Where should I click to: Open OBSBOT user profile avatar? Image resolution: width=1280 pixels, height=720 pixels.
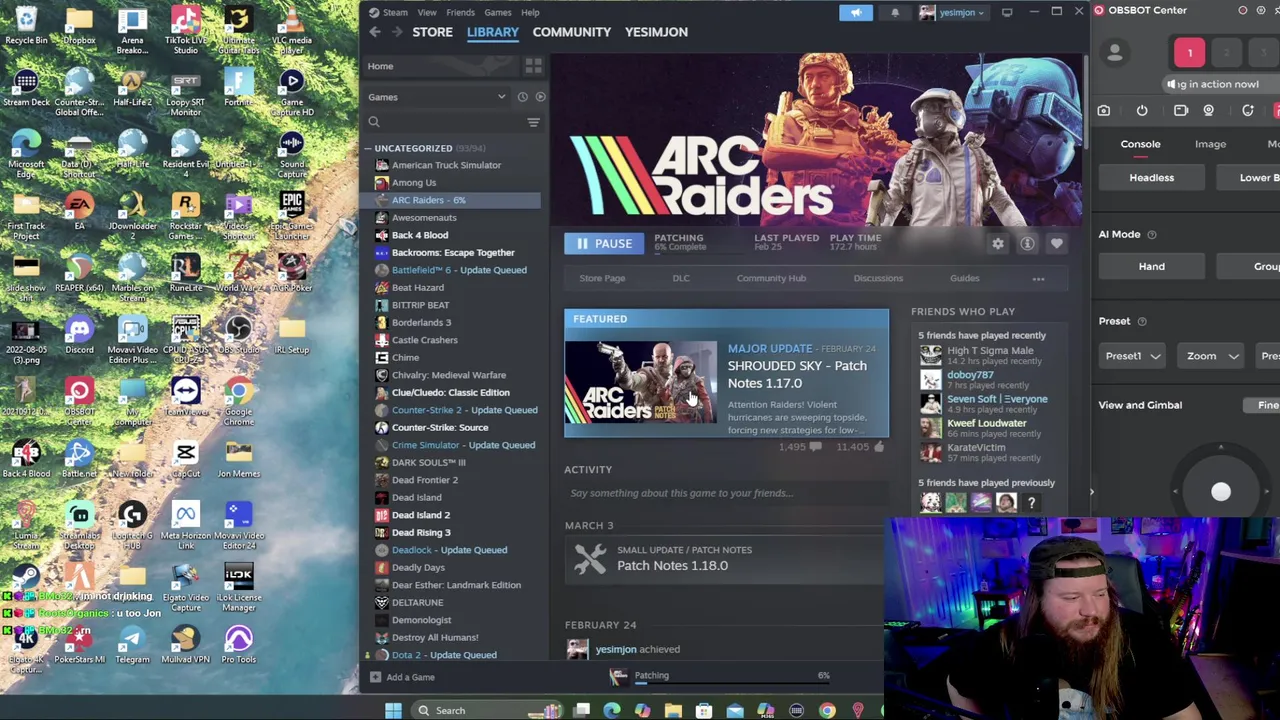click(x=1115, y=53)
